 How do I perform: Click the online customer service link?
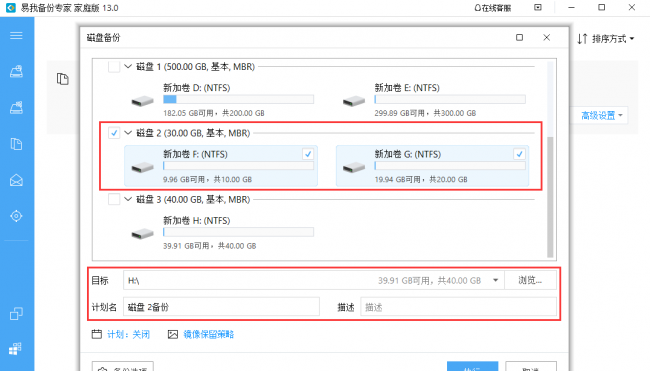click(492, 8)
